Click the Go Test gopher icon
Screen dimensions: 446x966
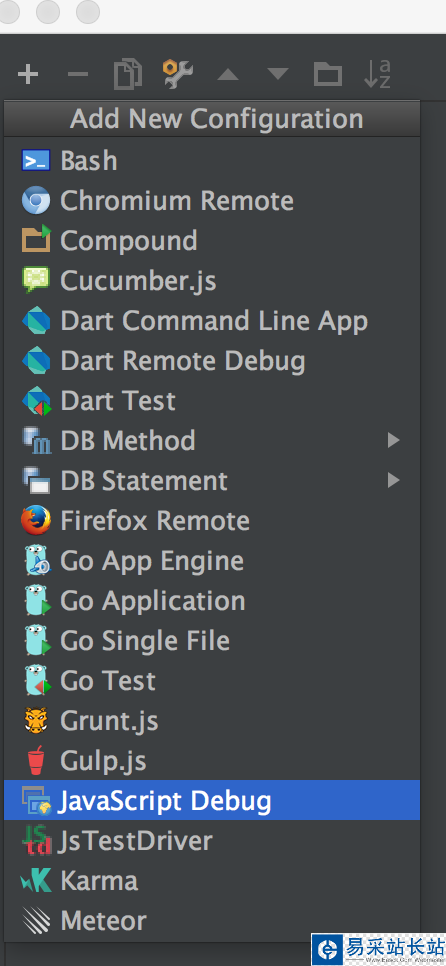[x=37, y=681]
